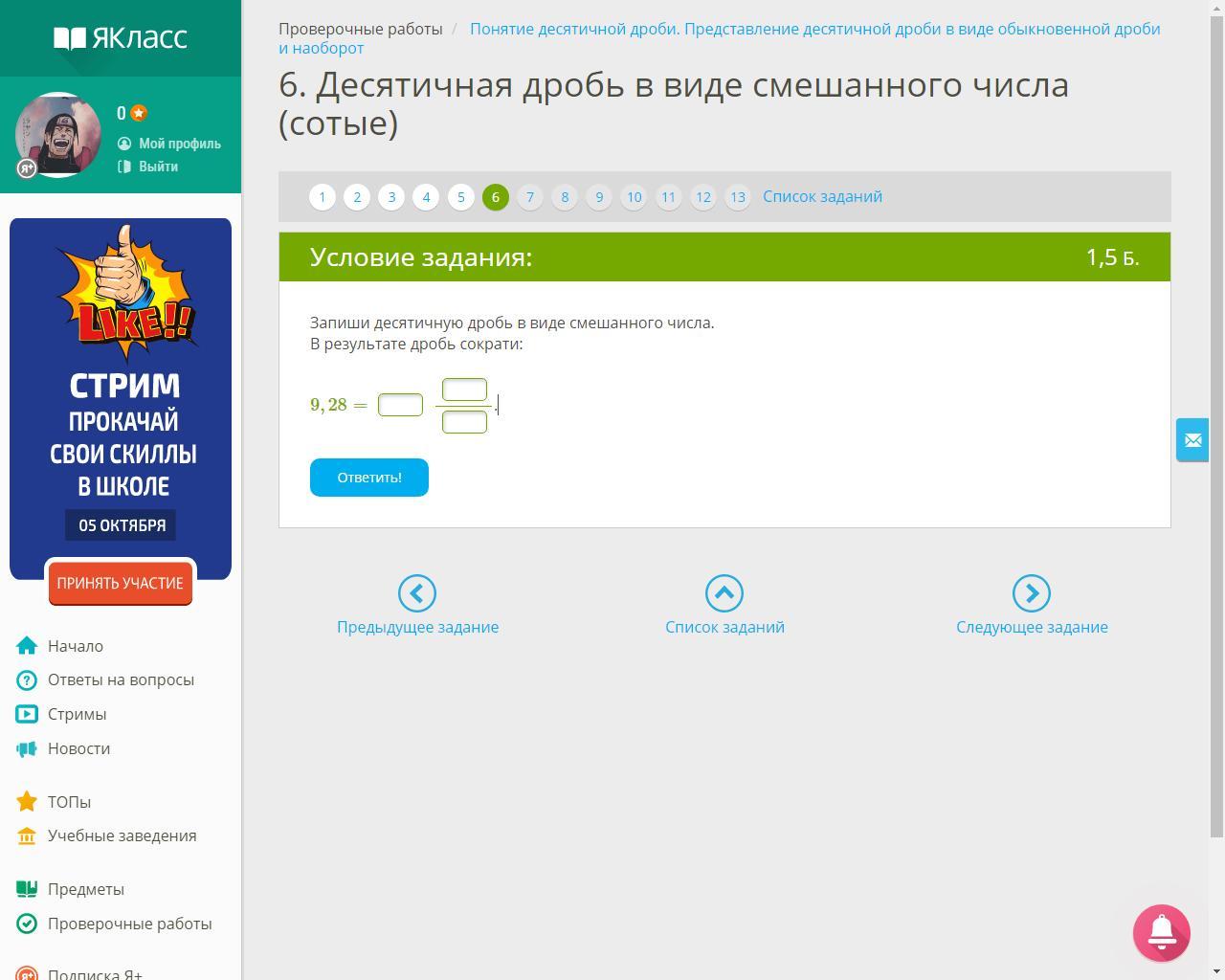Click the next task arrow icon
This screenshot has width=1225, height=980.
(x=1032, y=593)
